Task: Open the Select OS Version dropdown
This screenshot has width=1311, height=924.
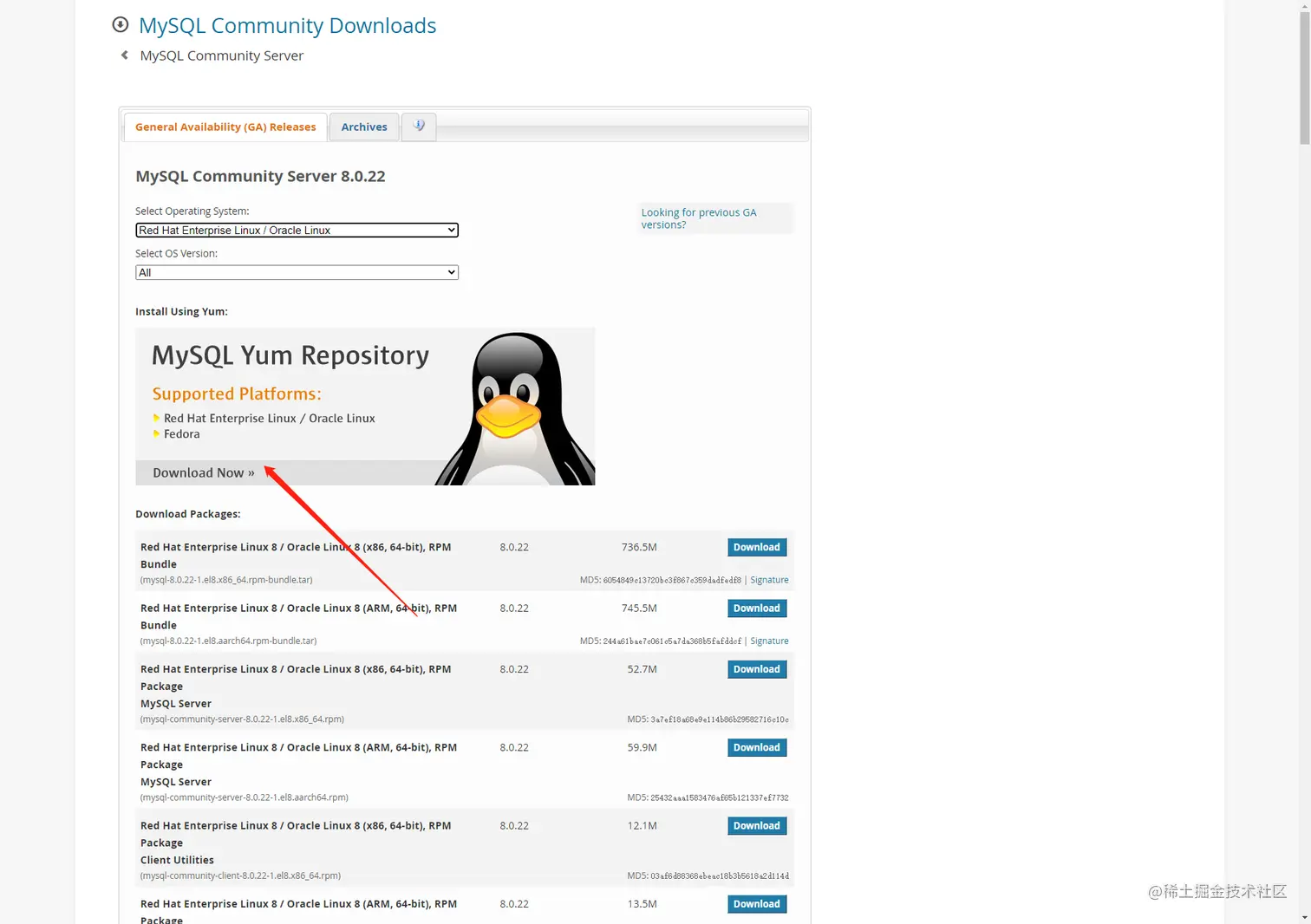Action: pyautogui.click(x=297, y=272)
